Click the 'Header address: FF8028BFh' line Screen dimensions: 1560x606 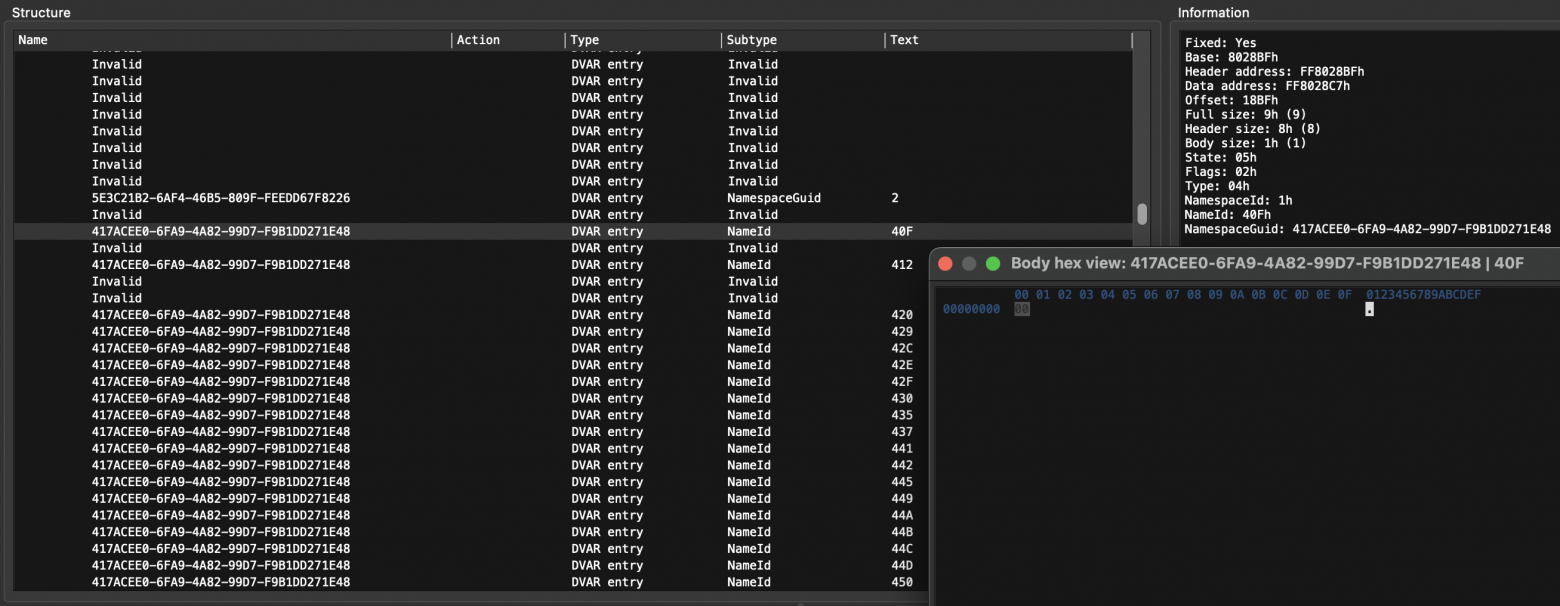tap(1274, 72)
